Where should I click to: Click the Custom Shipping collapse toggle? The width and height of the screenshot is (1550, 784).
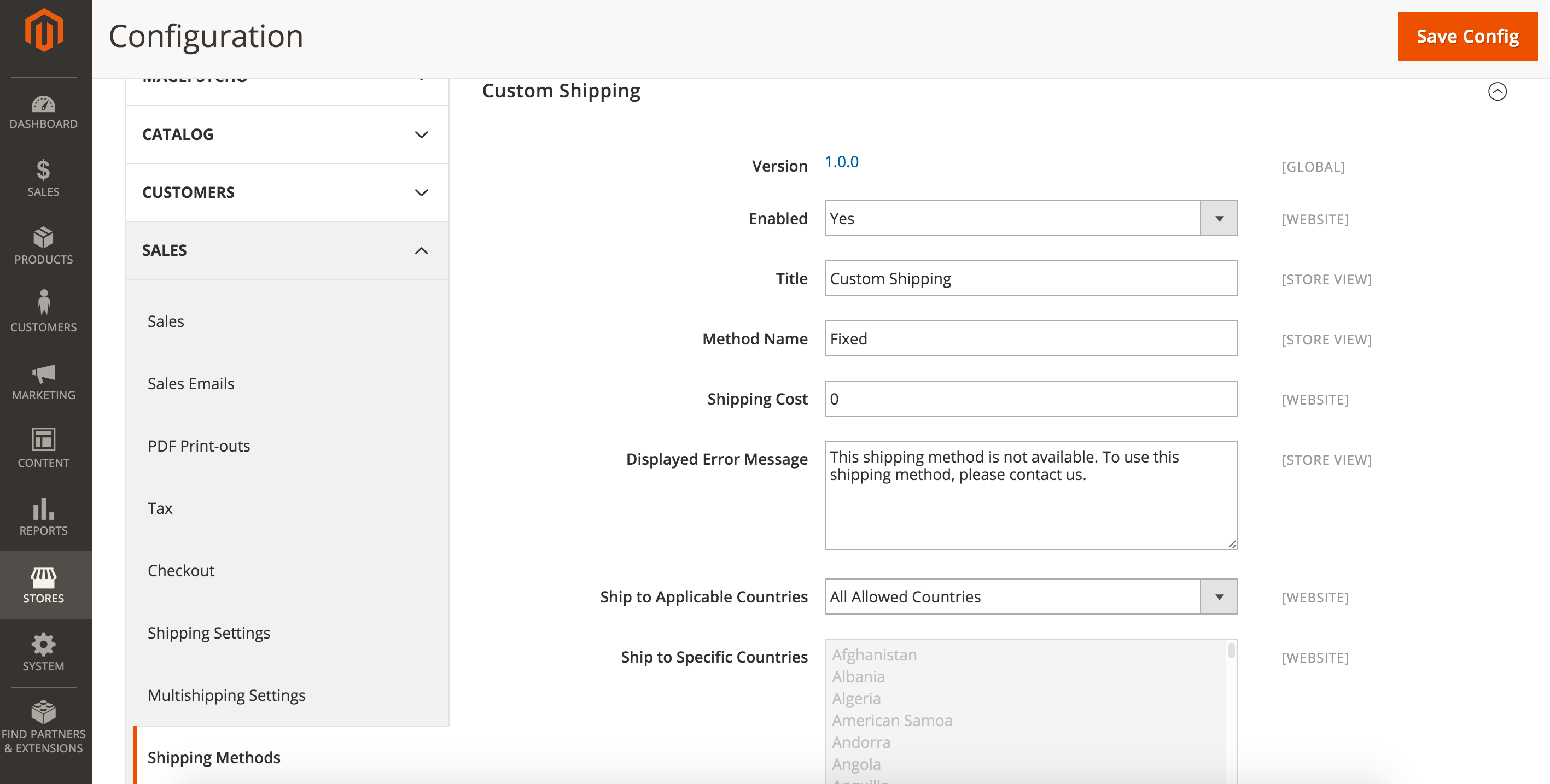[x=1497, y=91]
